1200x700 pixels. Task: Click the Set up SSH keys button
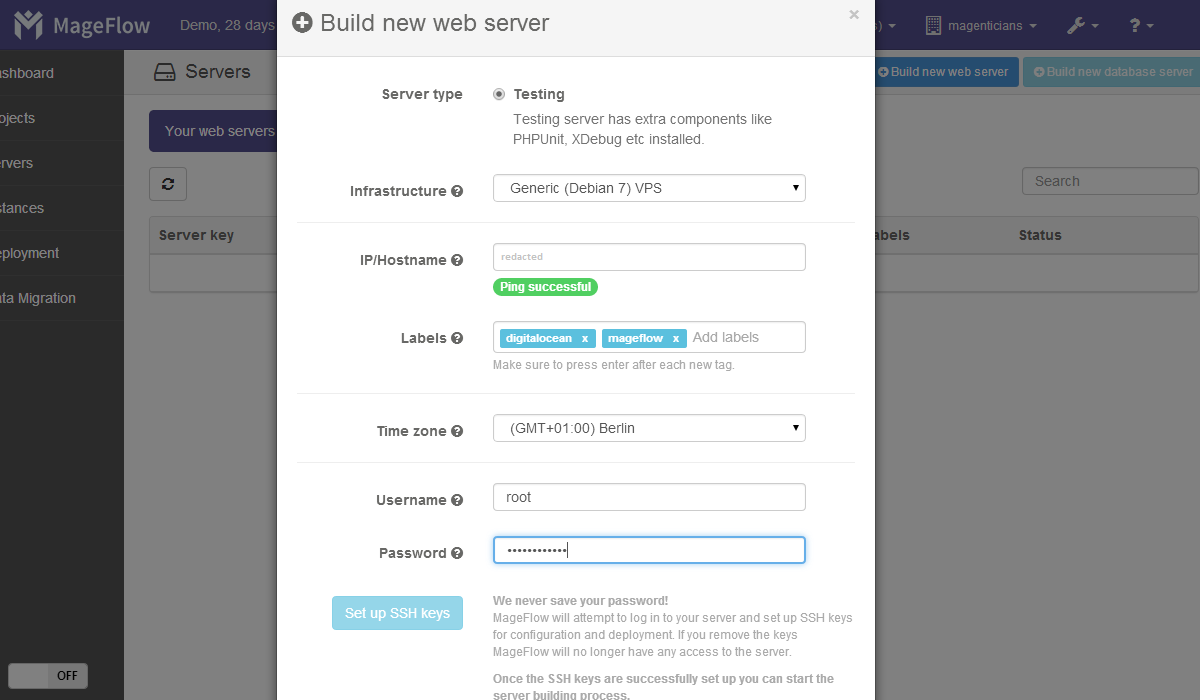pyautogui.click(x=397, y=613)
